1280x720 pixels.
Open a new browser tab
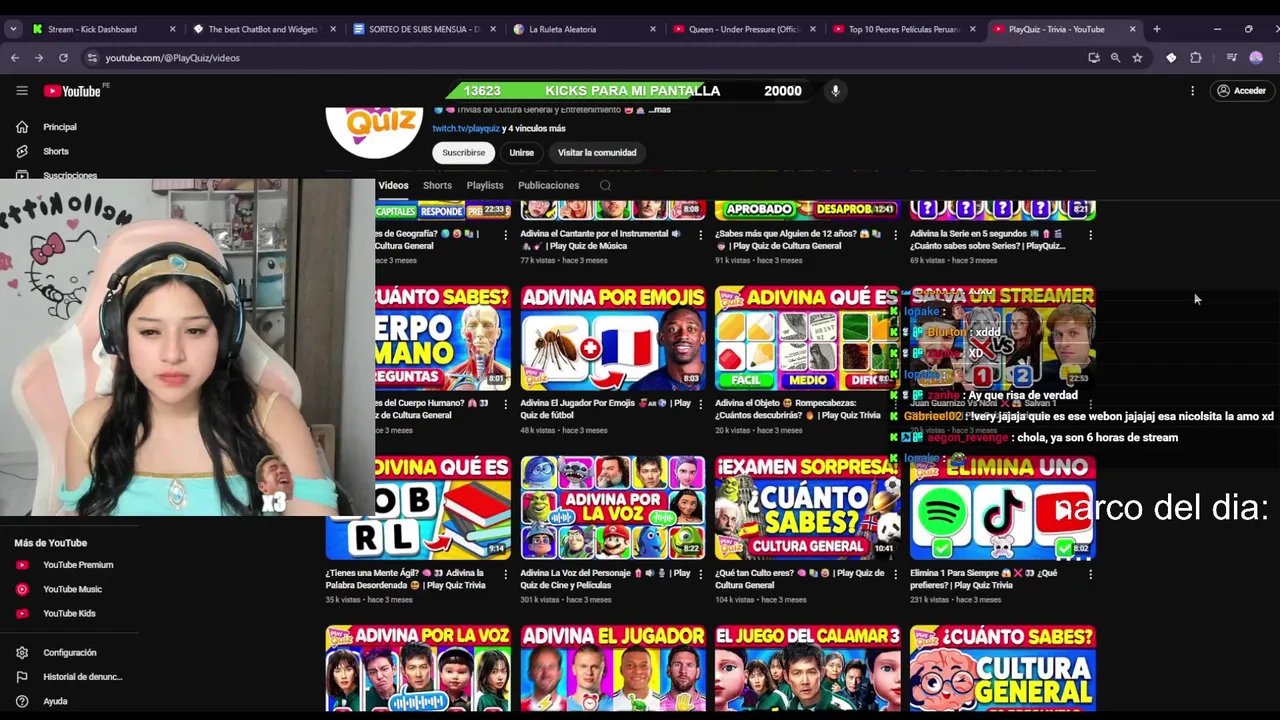coord(1156,29)
